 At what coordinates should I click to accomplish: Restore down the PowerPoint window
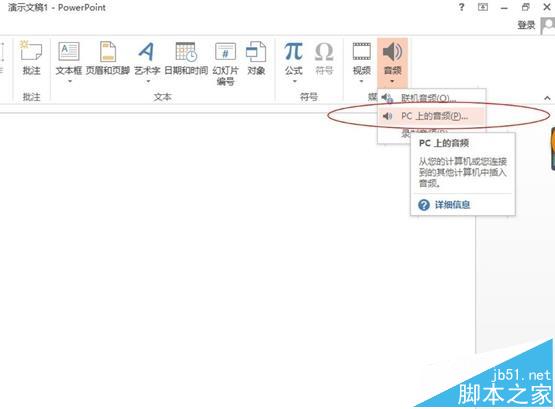pyautogui.click(x=526, y=7)
